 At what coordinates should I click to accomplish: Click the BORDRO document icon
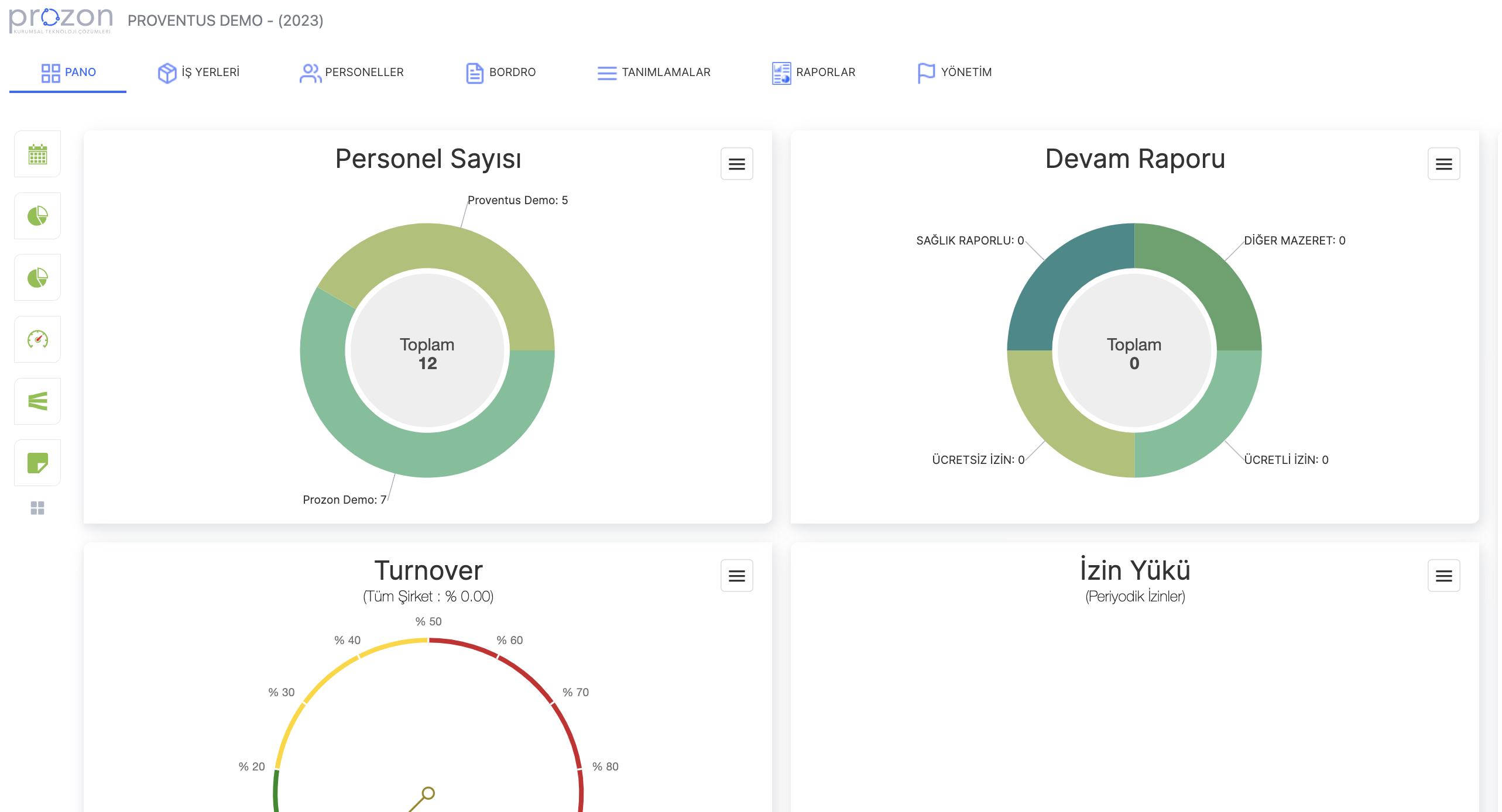click(475, 73)
